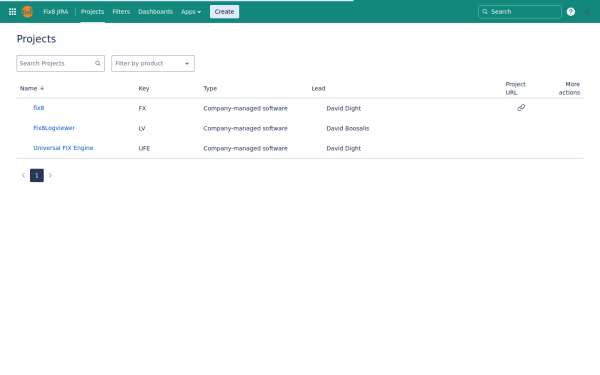Go to next page arrow

(50, 175)
